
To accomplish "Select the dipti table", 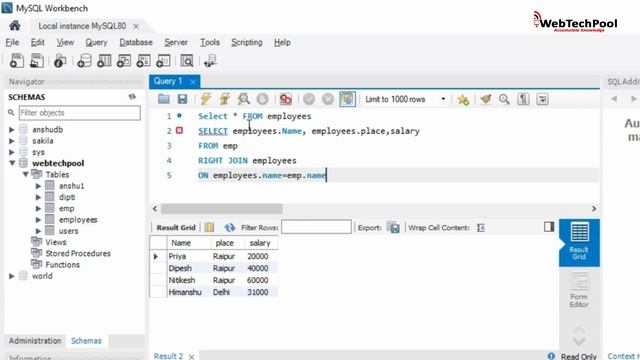I will [x=67, y=197].
